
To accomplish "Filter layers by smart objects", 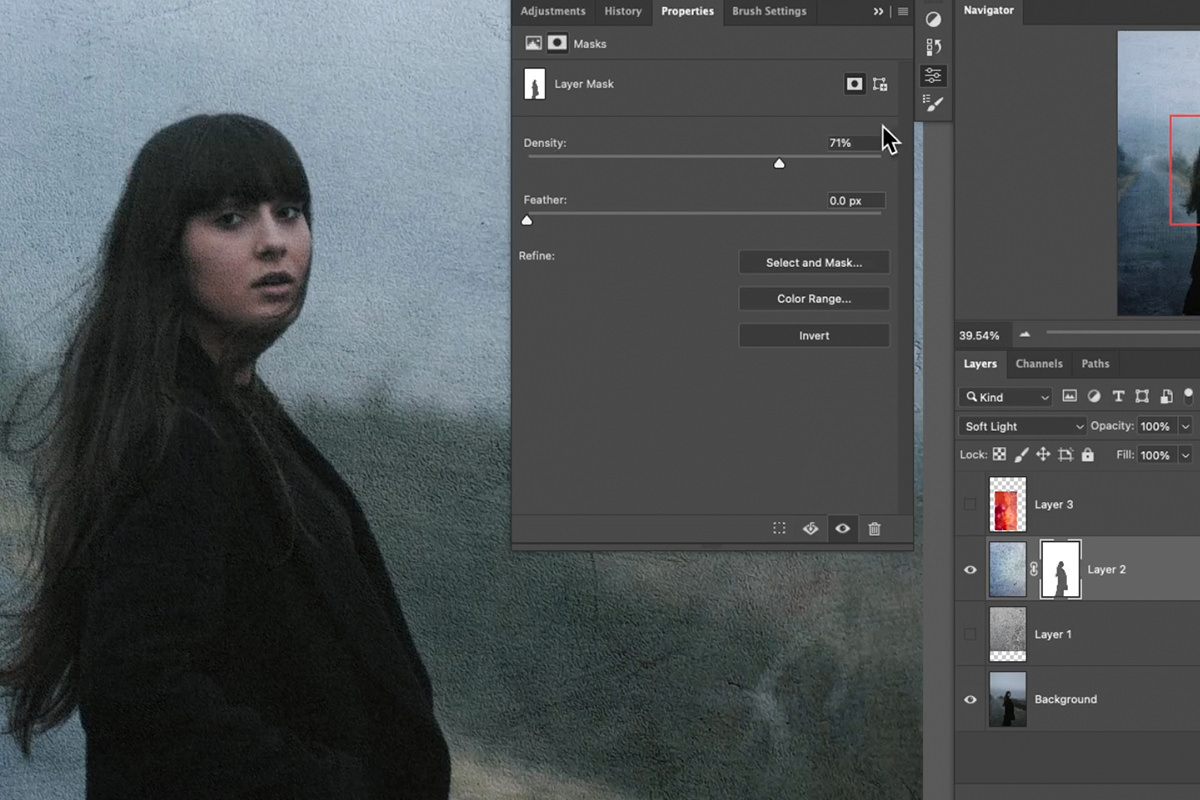I will pos(1165,397).
